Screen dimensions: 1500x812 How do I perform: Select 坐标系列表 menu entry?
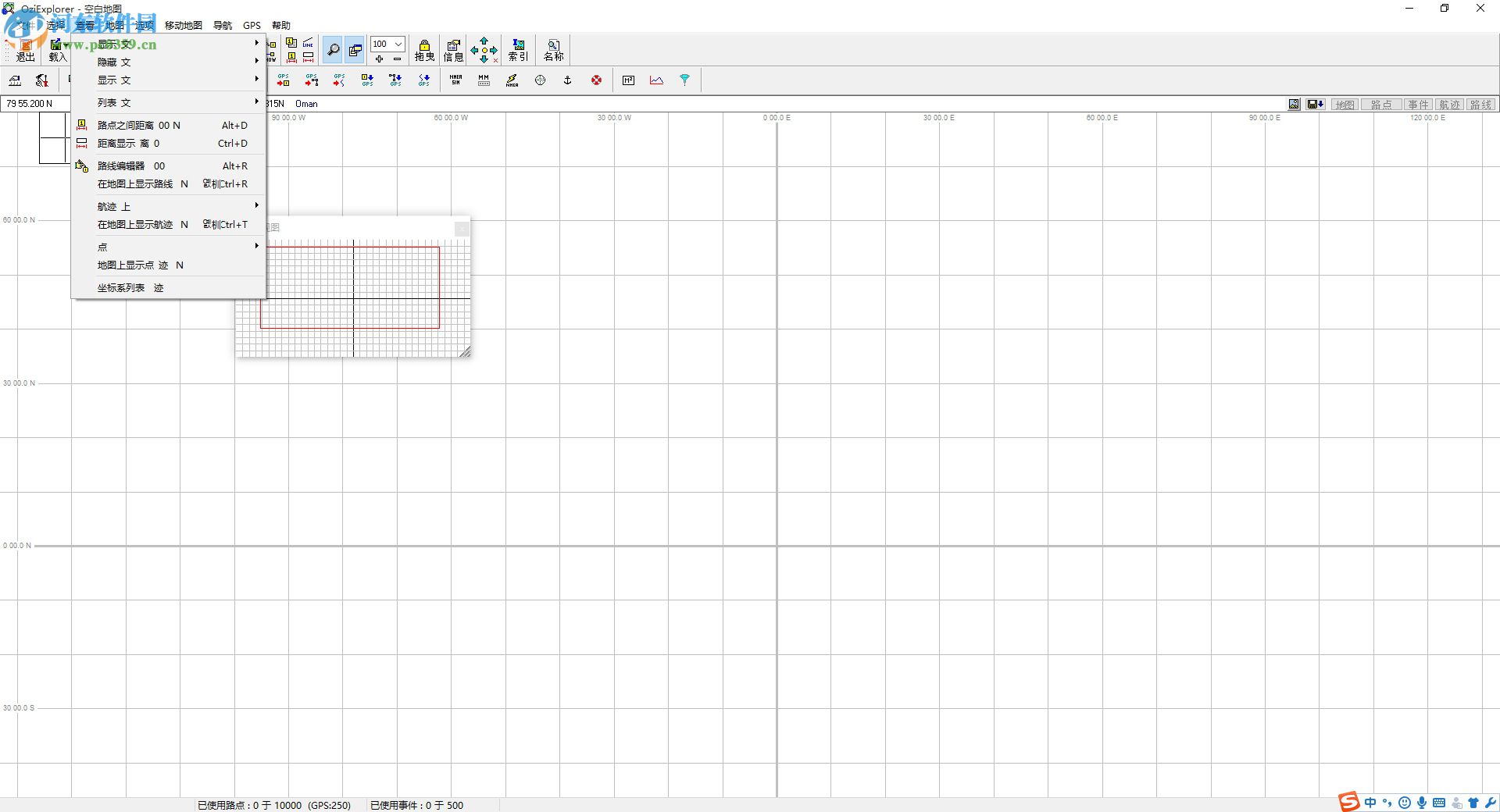pyautogui.click(x=169, y=287)
